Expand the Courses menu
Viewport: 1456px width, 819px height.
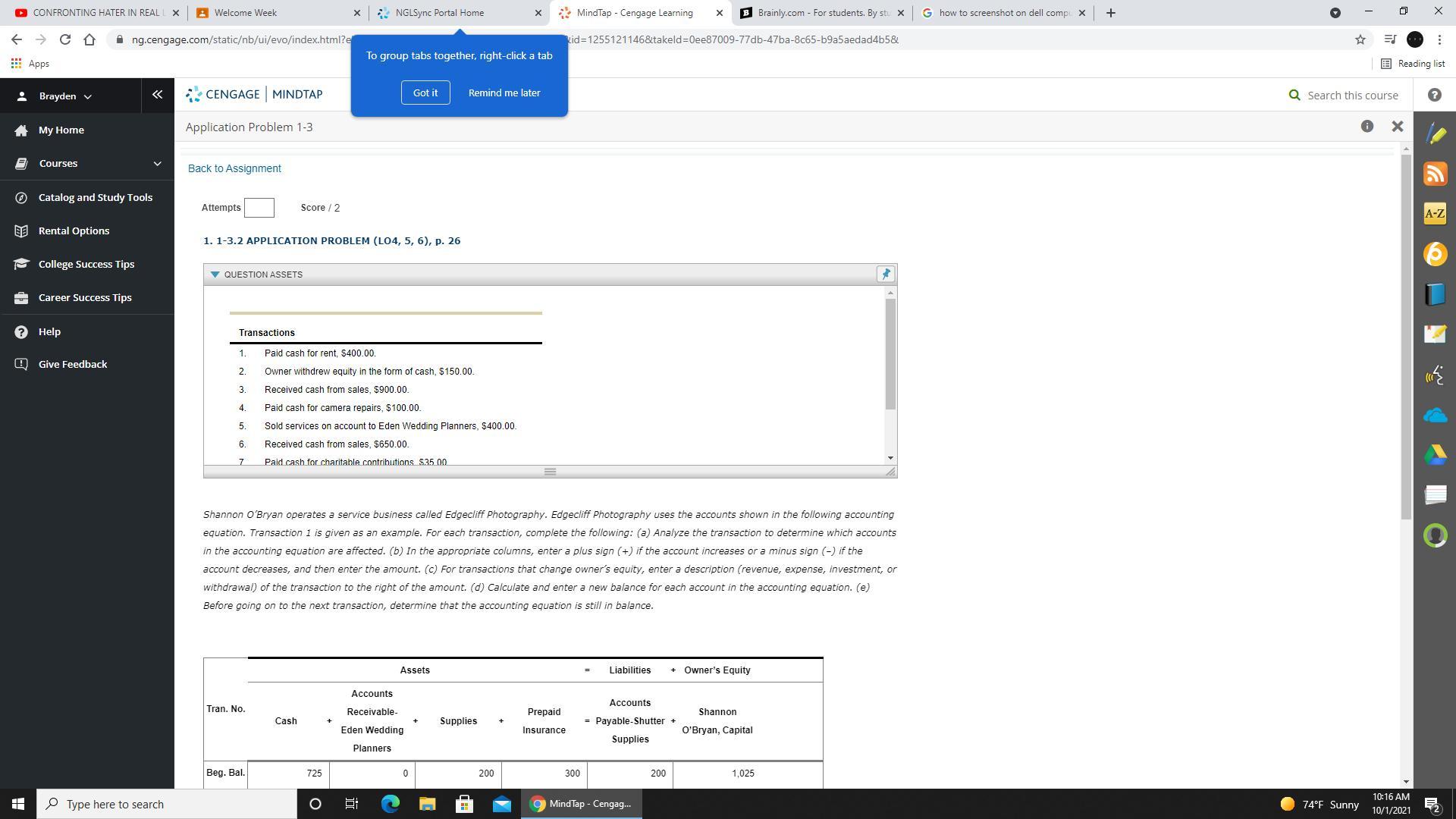[x=157, y=163]
